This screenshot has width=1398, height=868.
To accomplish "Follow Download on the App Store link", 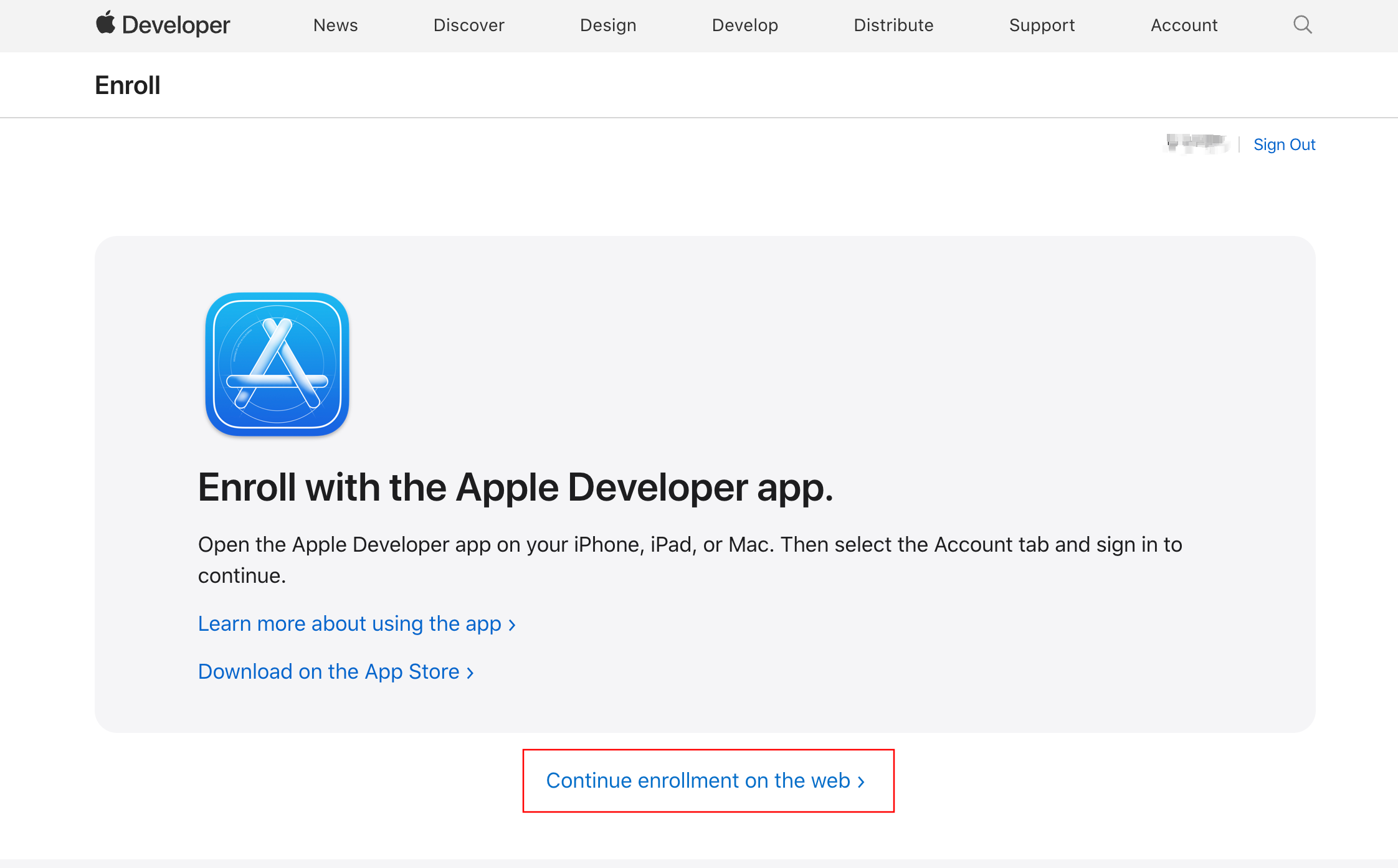I will (336, 671).
